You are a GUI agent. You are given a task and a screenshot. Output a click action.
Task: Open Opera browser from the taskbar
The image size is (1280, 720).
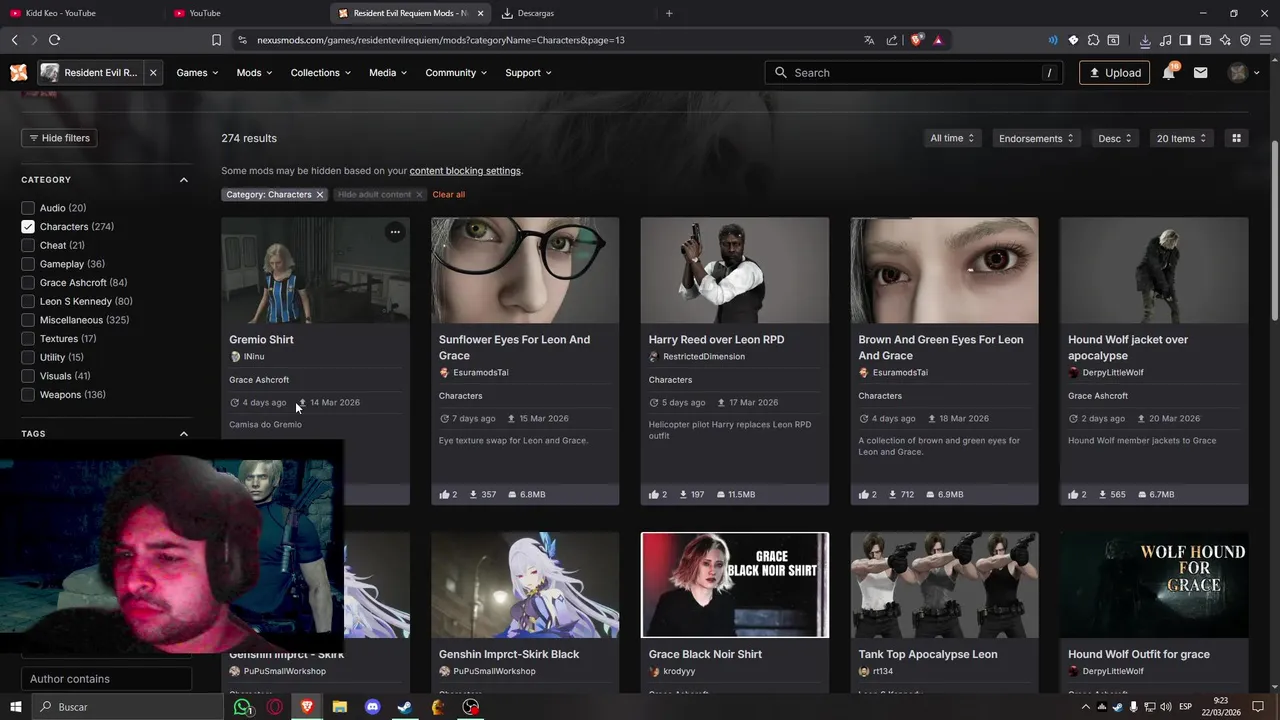(x=275, y=707)
